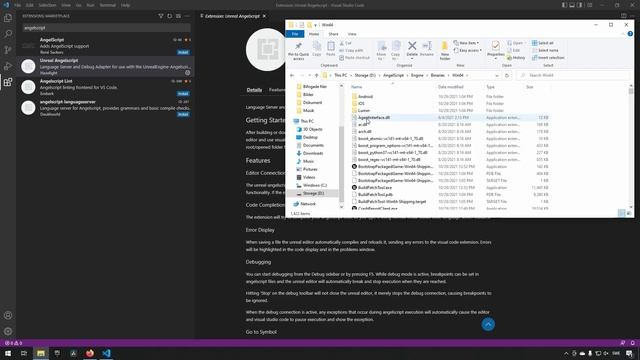Viewport: 640px width, 360px height.
Task: Install the angelscript languageserver extension
Action: [183, 114]
